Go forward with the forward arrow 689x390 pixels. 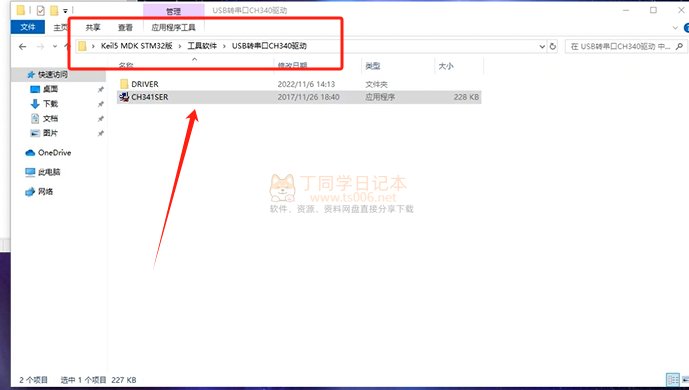click(x=40, y=46)
